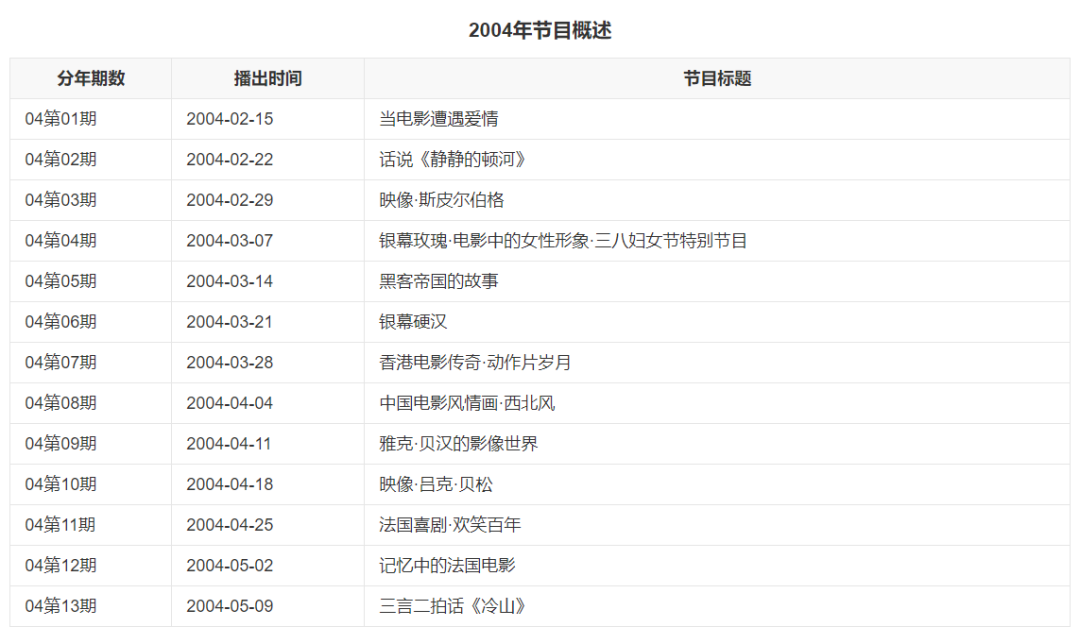
Task: Click the 分年期数 column header
Action: 91,79
